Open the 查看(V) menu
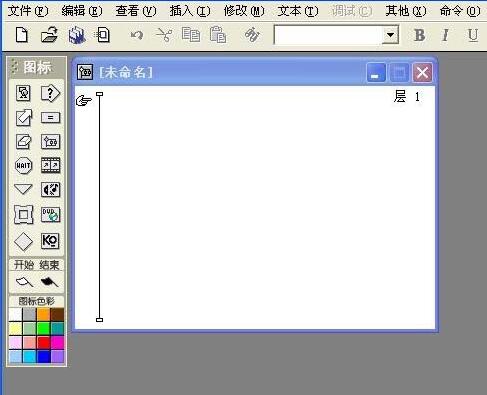The width and height of the screenshot is (487, 395). (136, 11)
